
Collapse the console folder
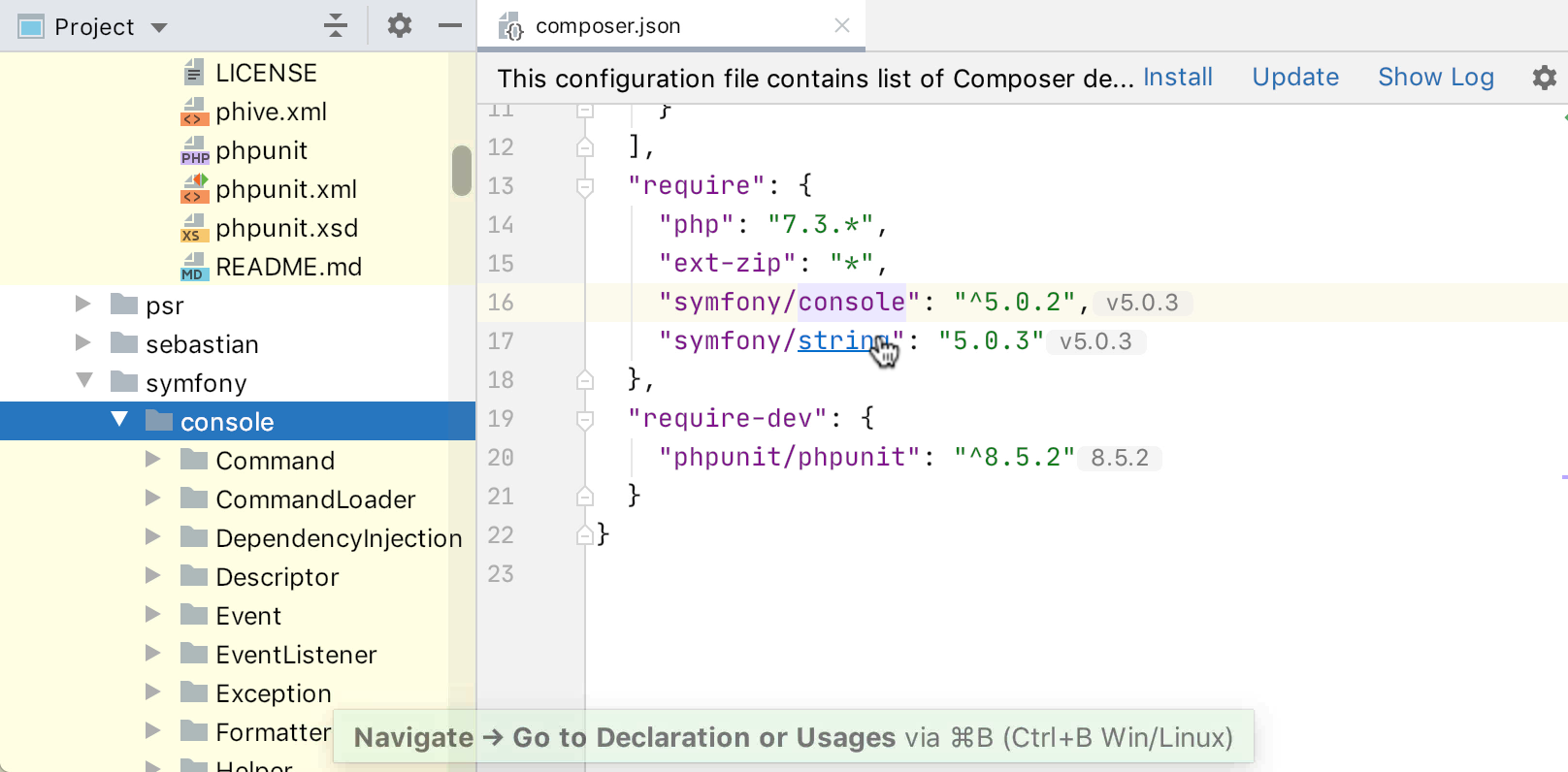(119, 419)
